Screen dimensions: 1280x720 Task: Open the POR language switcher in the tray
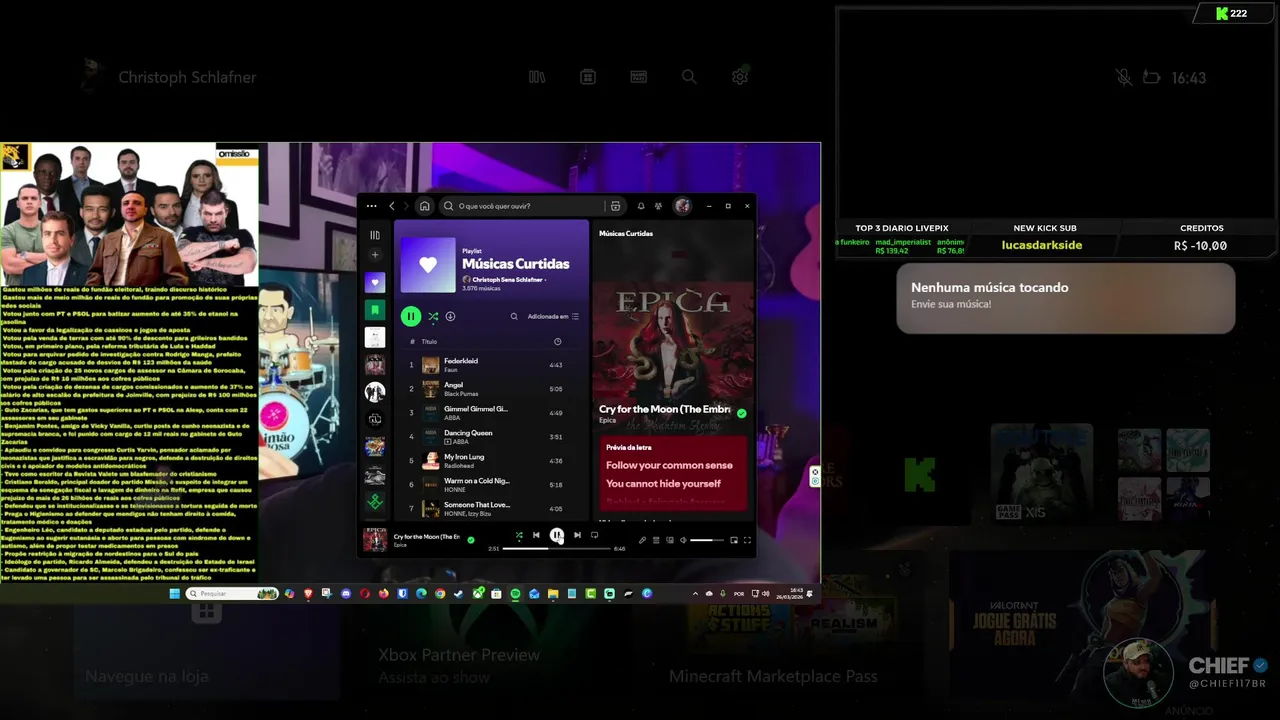(x=739, y=594)
